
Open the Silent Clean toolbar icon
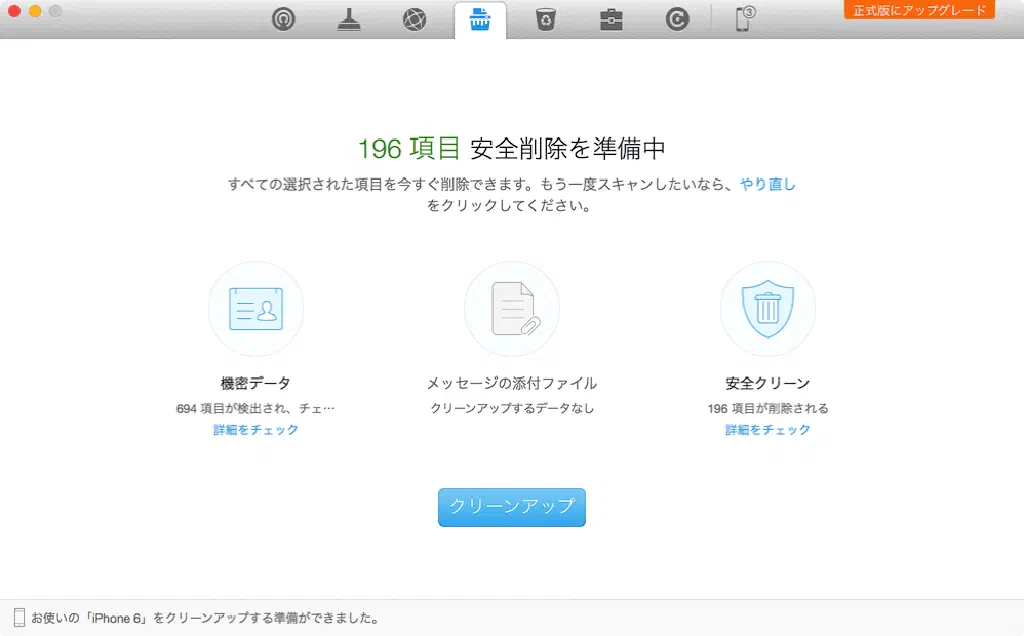[x=284, y=19]
